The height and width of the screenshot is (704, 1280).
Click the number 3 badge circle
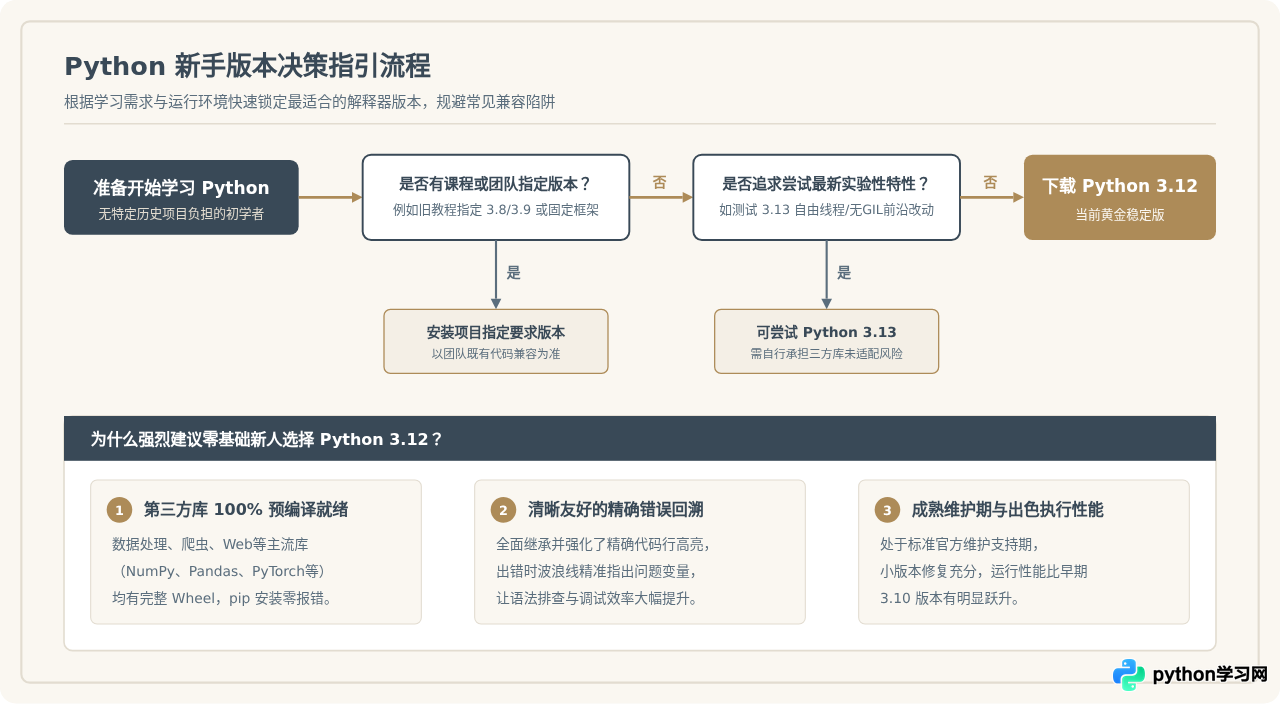pos(887,510)
